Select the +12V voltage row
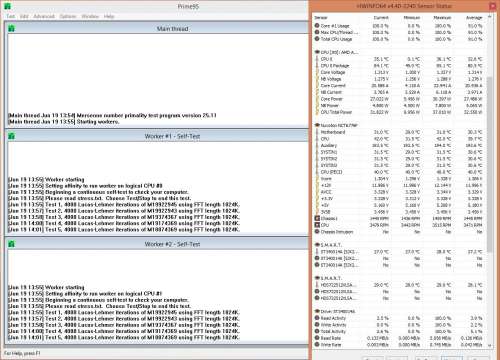The image size is (500, 360). tap(400, 185)
